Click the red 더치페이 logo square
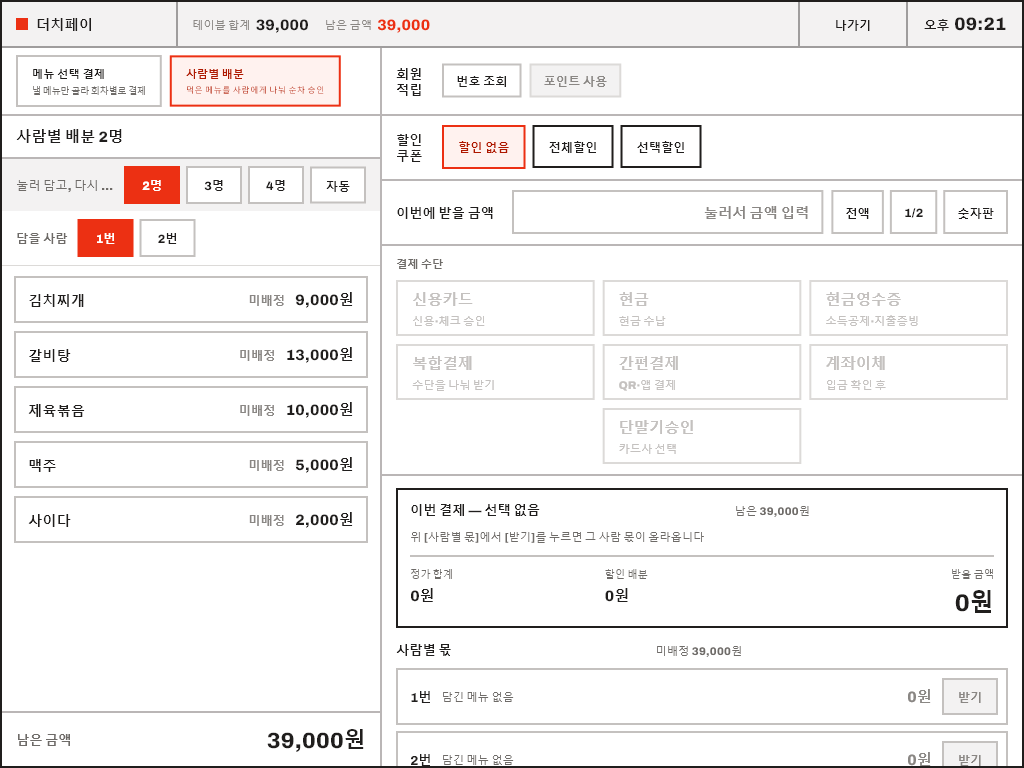 point(22,24)
